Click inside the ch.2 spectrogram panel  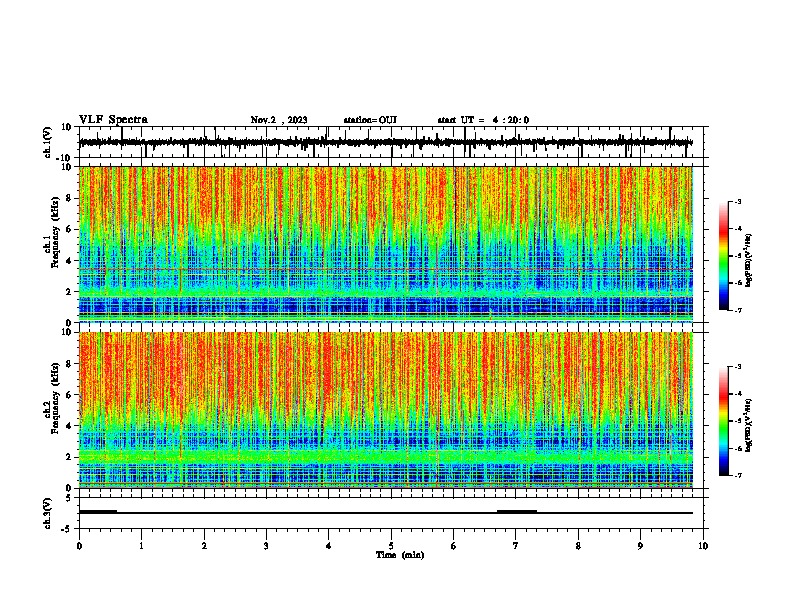(391, 410)
